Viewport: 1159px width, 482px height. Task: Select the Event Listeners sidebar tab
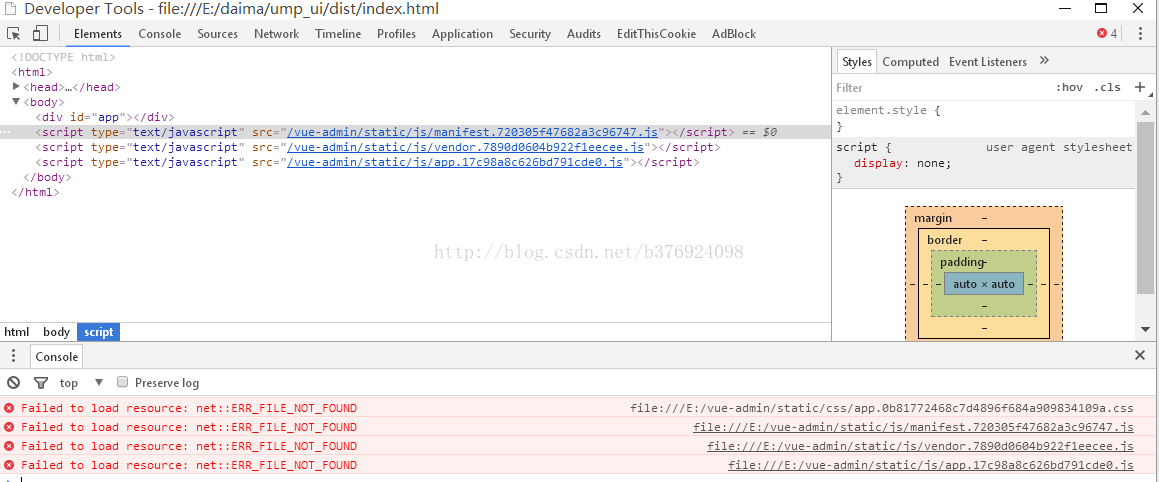coord(988,61)
